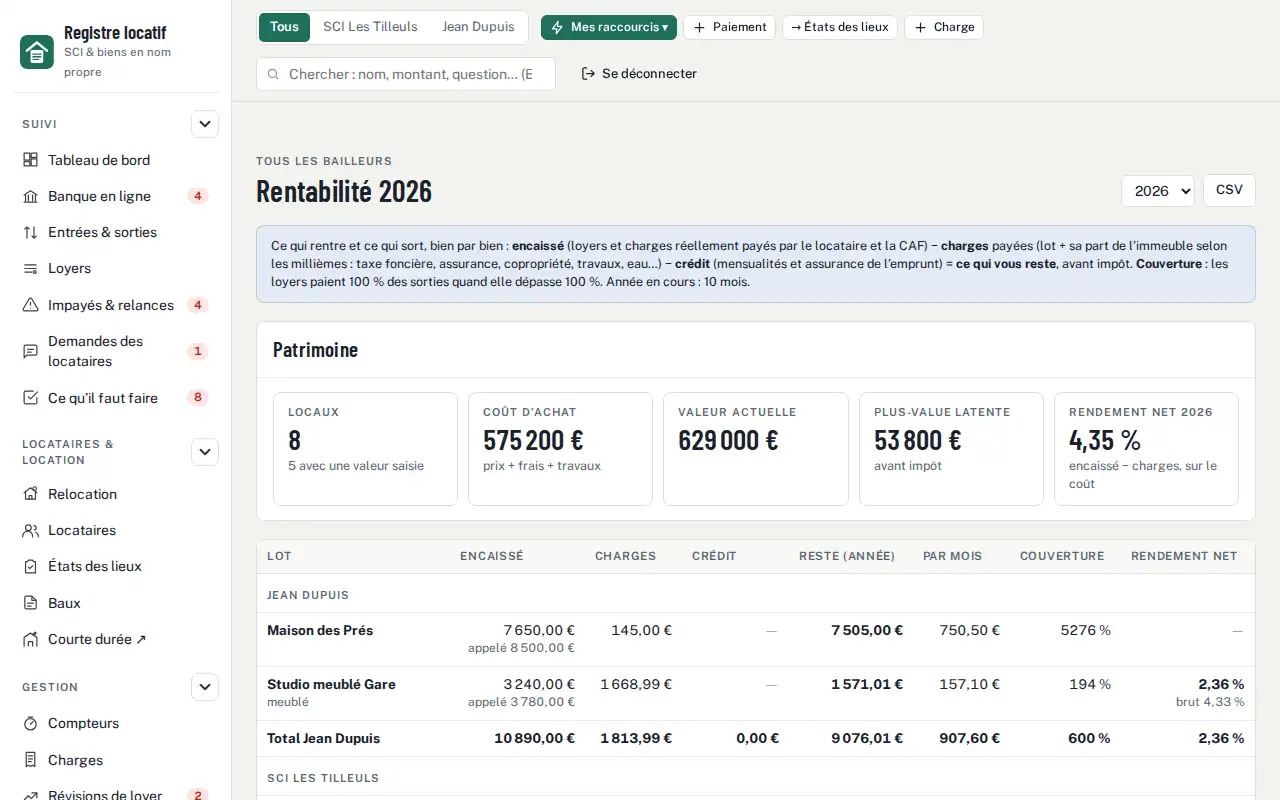The height and width of the screenshot is (800, 1280).
Task: Click the Demandes des locataires message icon
Action: pos(30,351)
